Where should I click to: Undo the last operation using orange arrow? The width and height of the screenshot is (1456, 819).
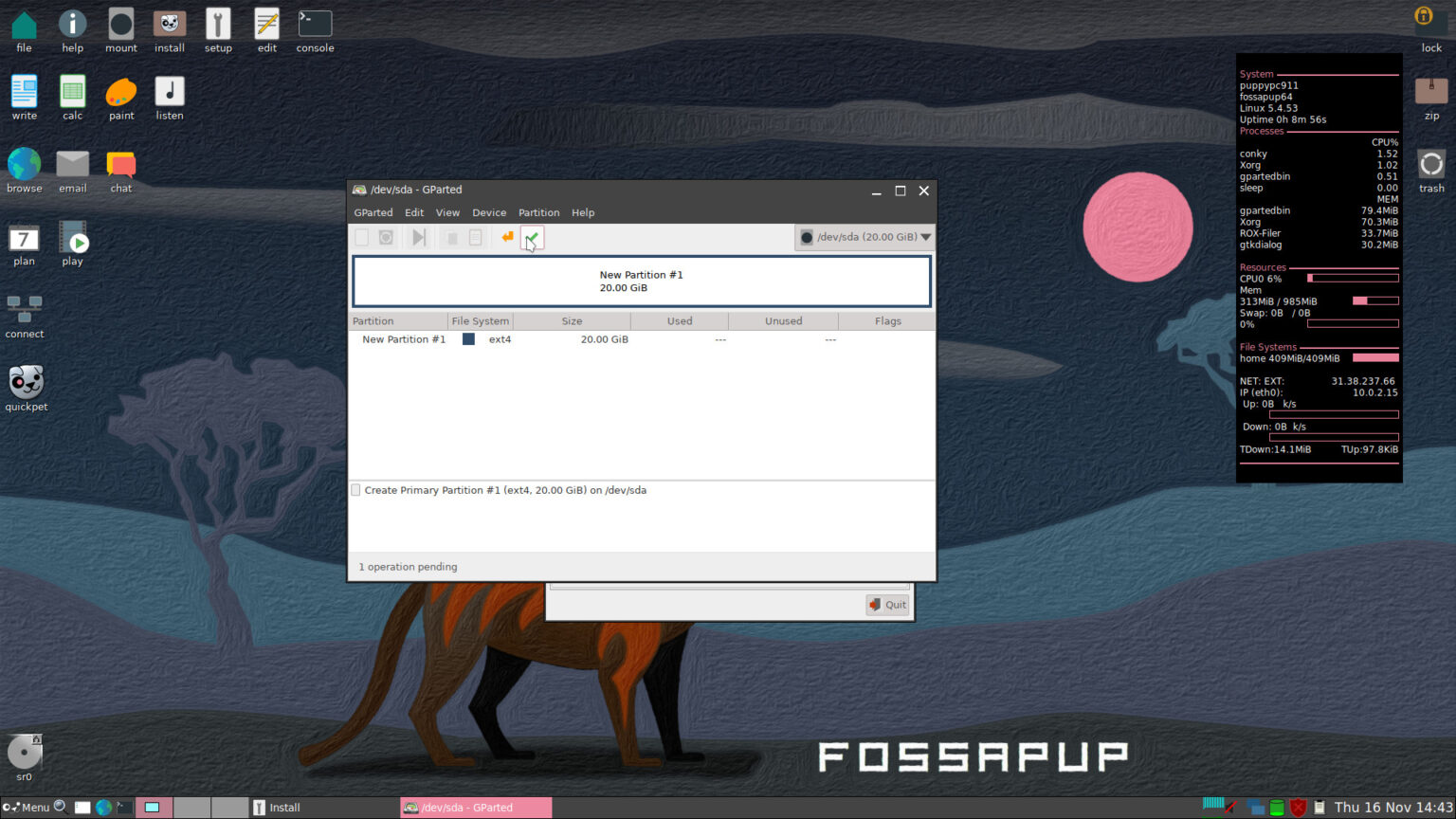(507, 237)
